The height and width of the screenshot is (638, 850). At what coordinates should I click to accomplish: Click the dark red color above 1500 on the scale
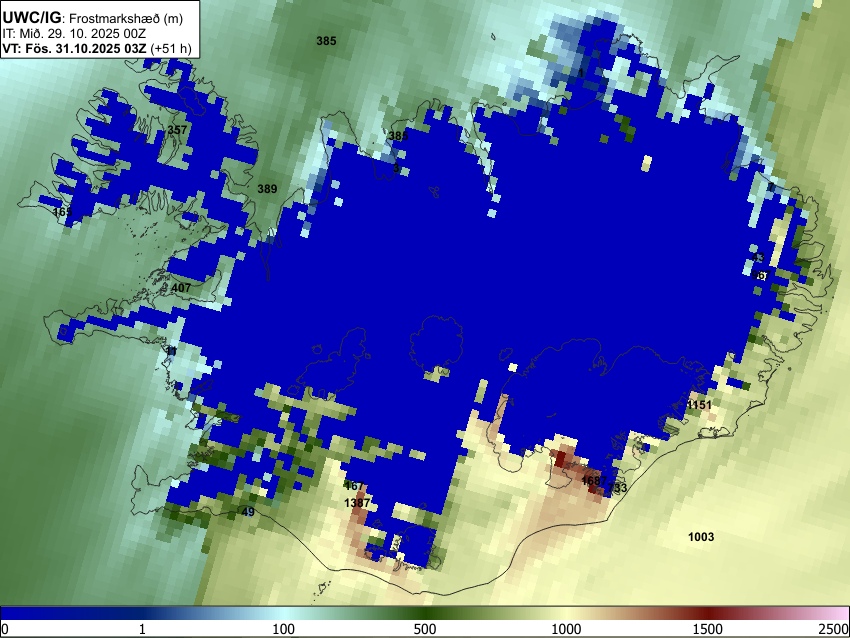[x=708, y=613]
